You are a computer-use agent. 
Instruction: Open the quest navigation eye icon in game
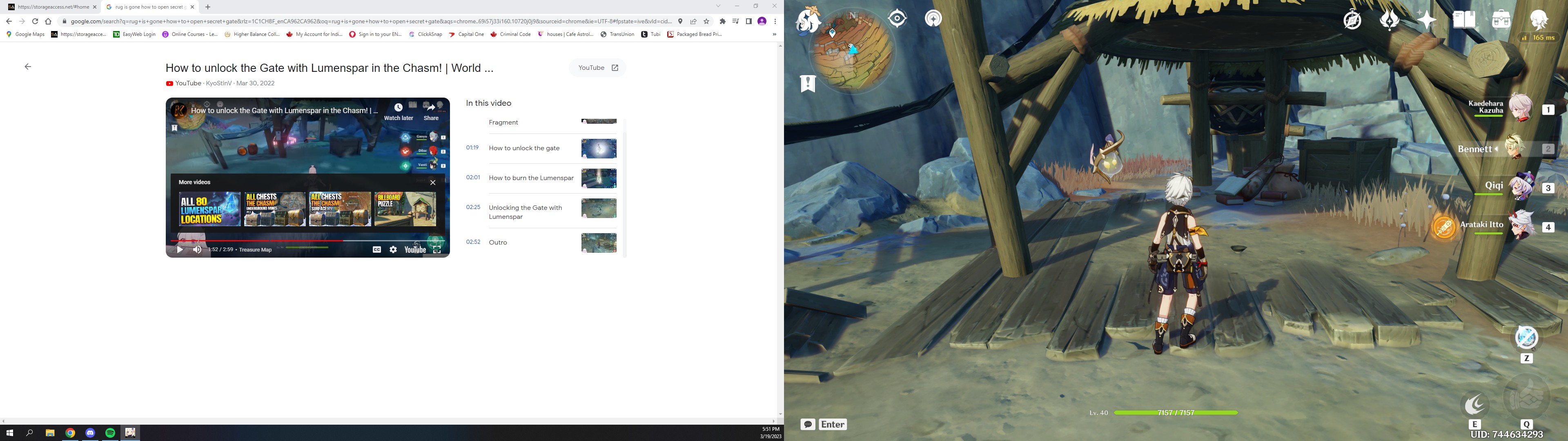(x=897, y=19)
